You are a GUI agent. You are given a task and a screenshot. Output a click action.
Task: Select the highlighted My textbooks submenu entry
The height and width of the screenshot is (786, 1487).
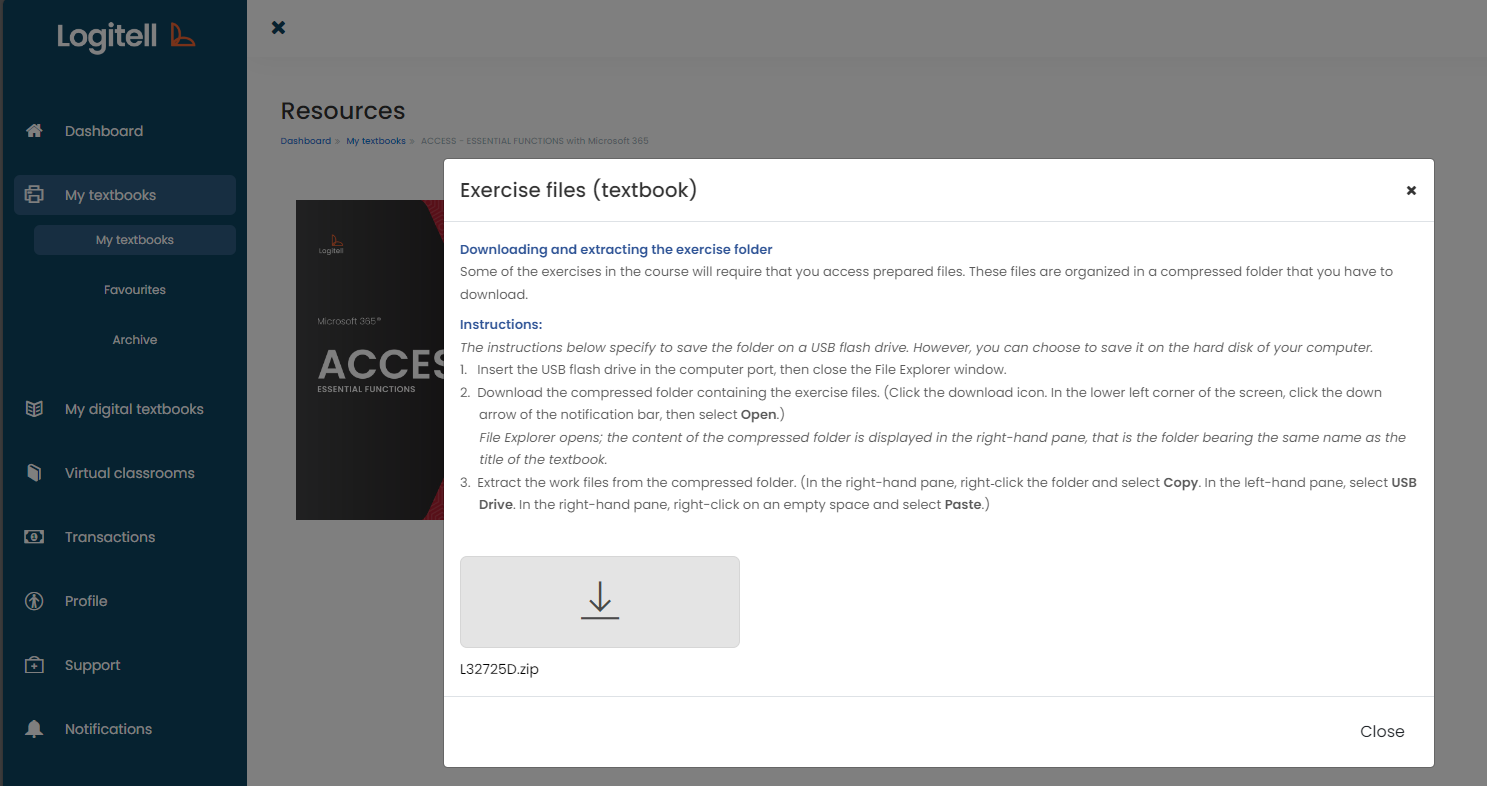tap(134, 239)
